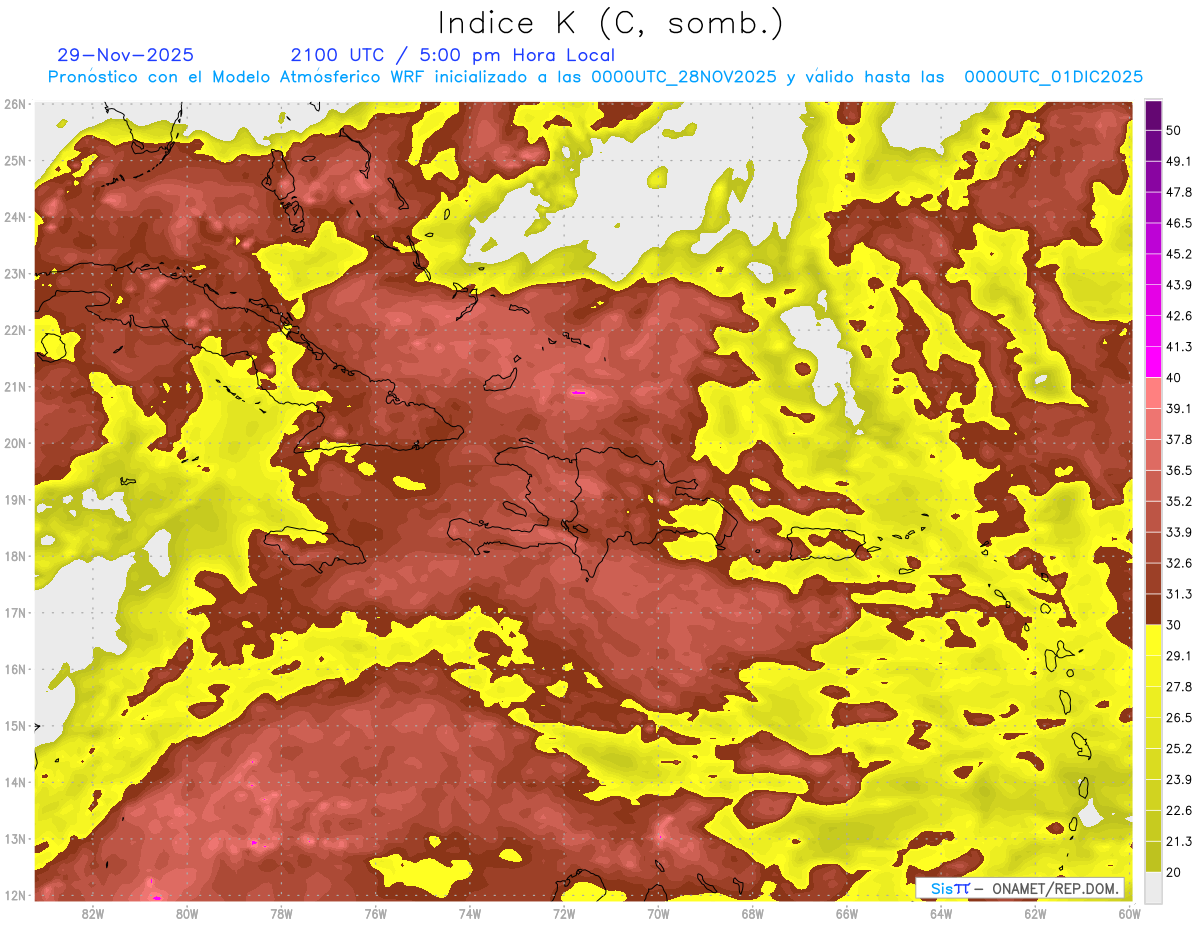Viewport: 1200px width, 927px height.
Task: Click the colorbar label "22.6"
Action: point(1179,810)
